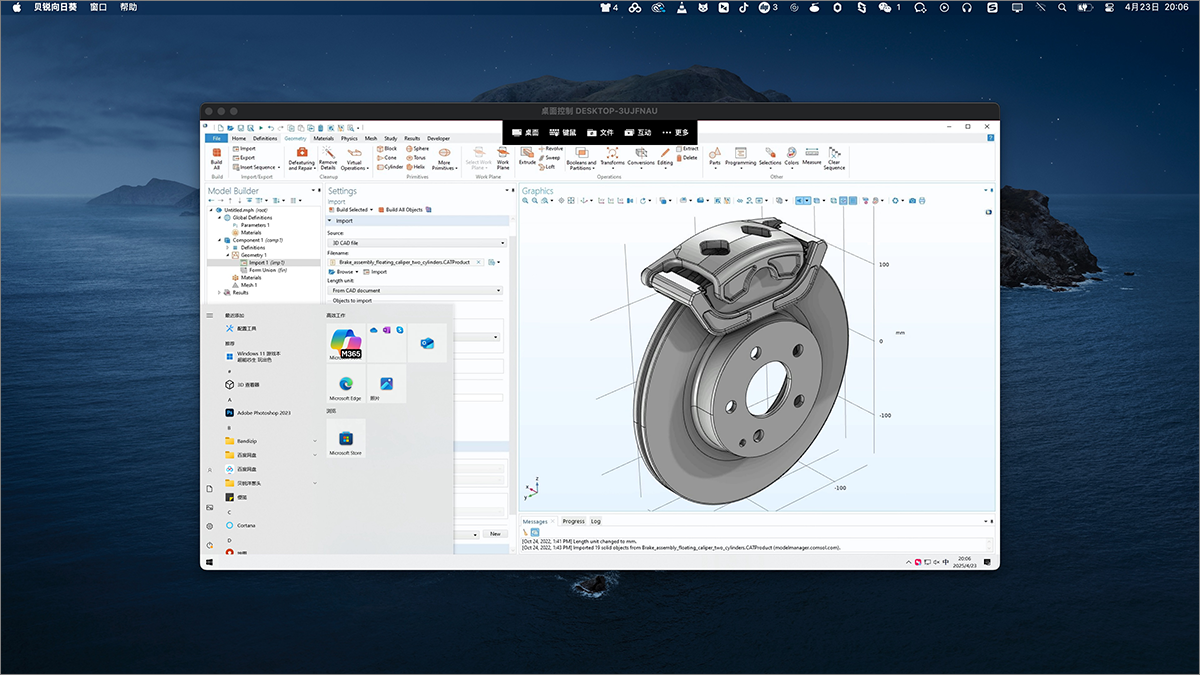Switch to the Mesh ribbon tab
The height and width of the screenshot is (675, 1200).
[x=371, y=139]
